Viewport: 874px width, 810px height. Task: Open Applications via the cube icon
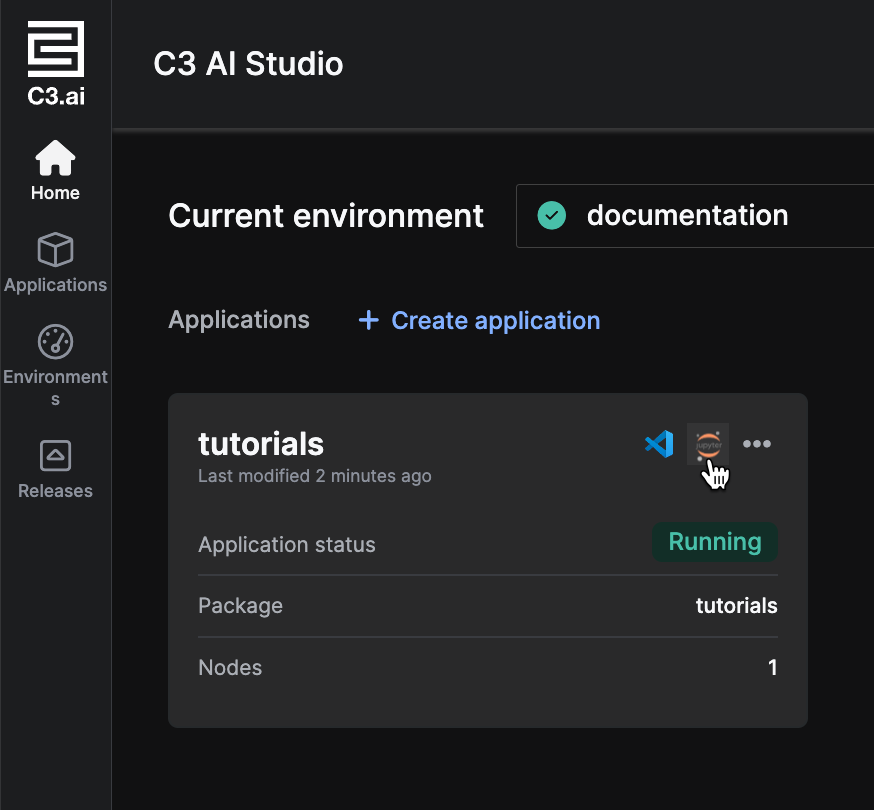(55, 250)
